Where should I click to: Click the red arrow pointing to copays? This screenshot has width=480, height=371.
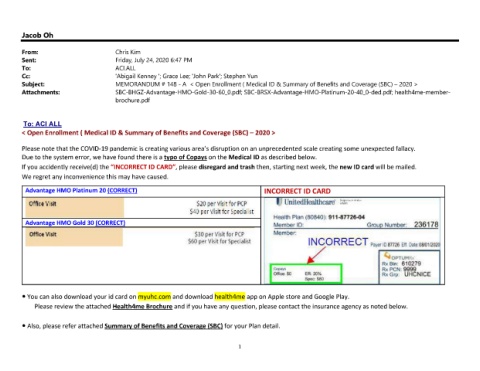click(316, 255)
